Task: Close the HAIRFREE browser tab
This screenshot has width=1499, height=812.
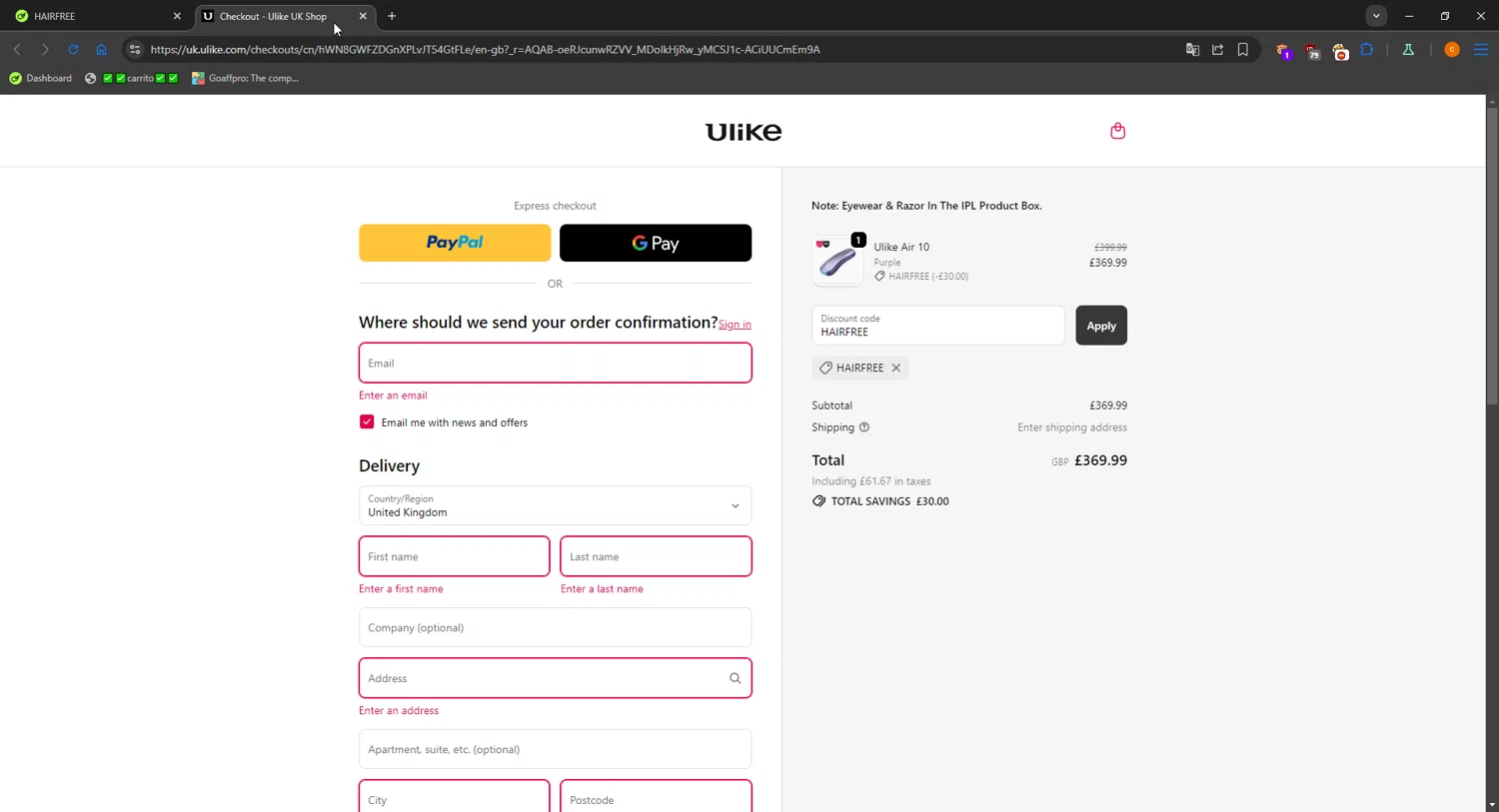Action: (x=177, y=16)
